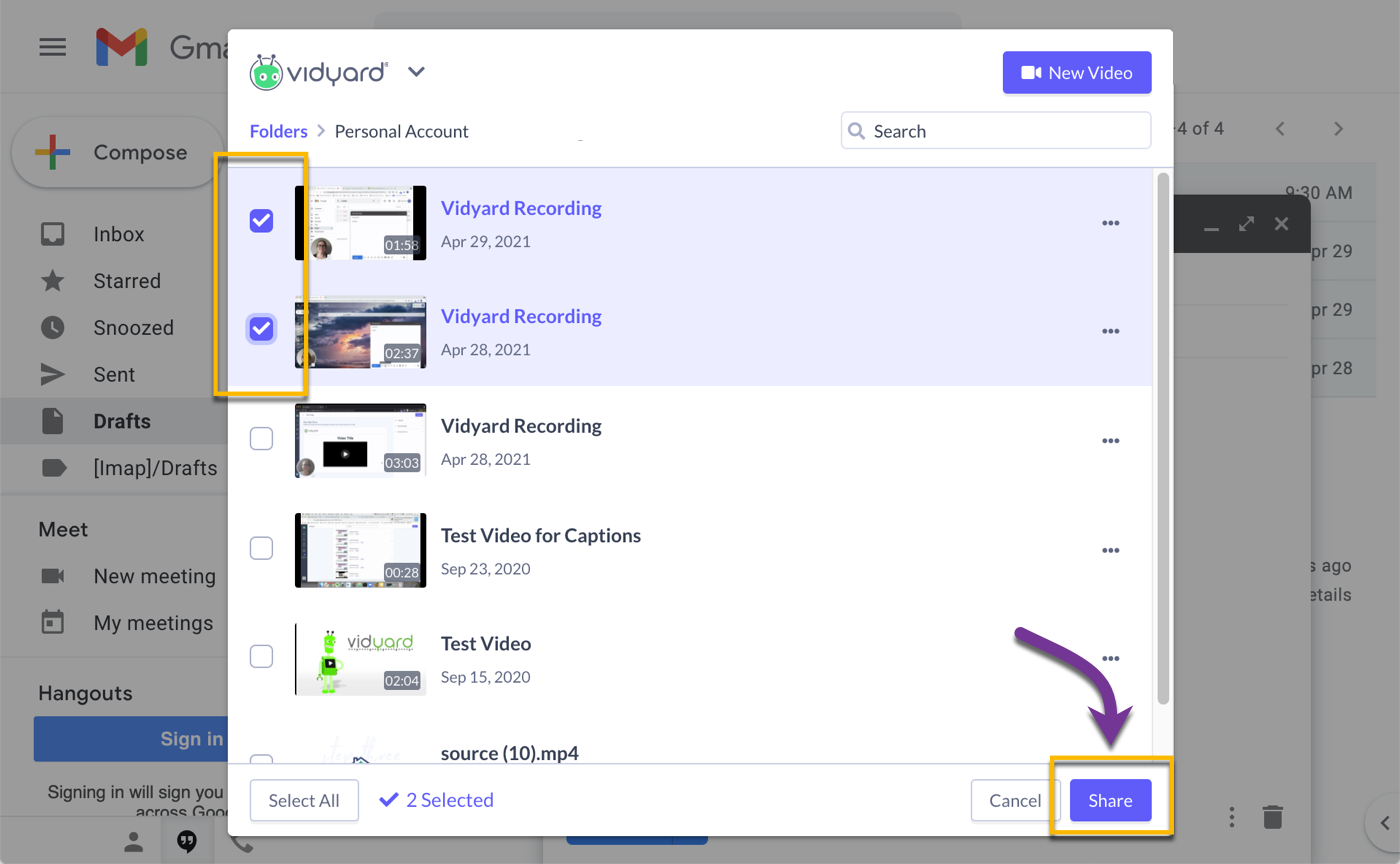Open more options for 02:37 Vidyard Recording

click(x=1110, y=331)
